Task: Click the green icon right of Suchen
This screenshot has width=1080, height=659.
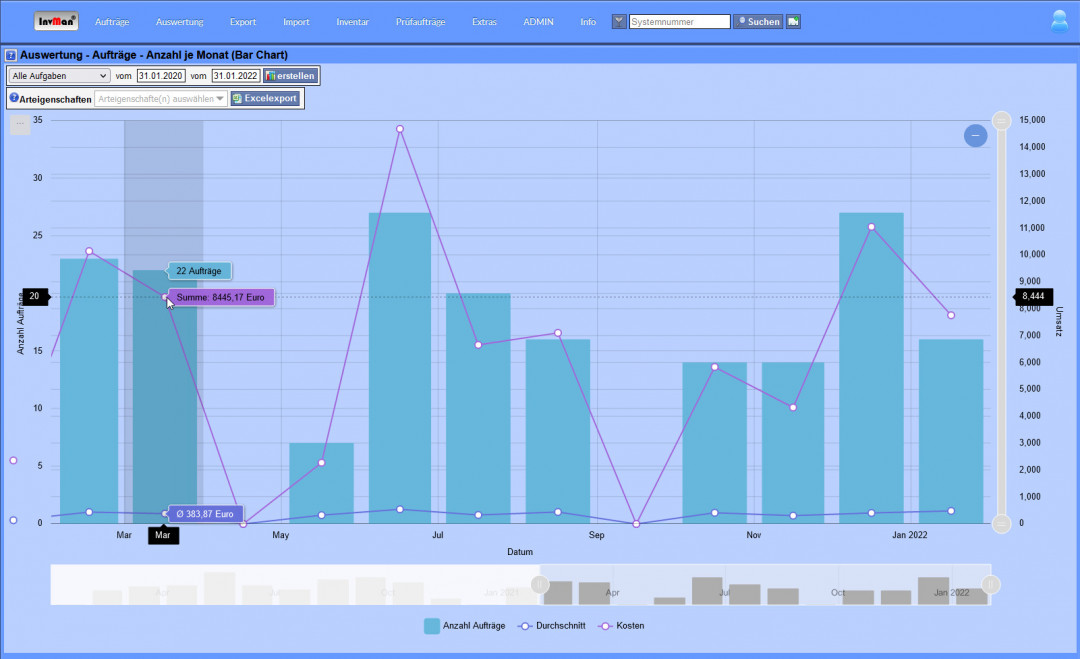Action: click(793, 21)
